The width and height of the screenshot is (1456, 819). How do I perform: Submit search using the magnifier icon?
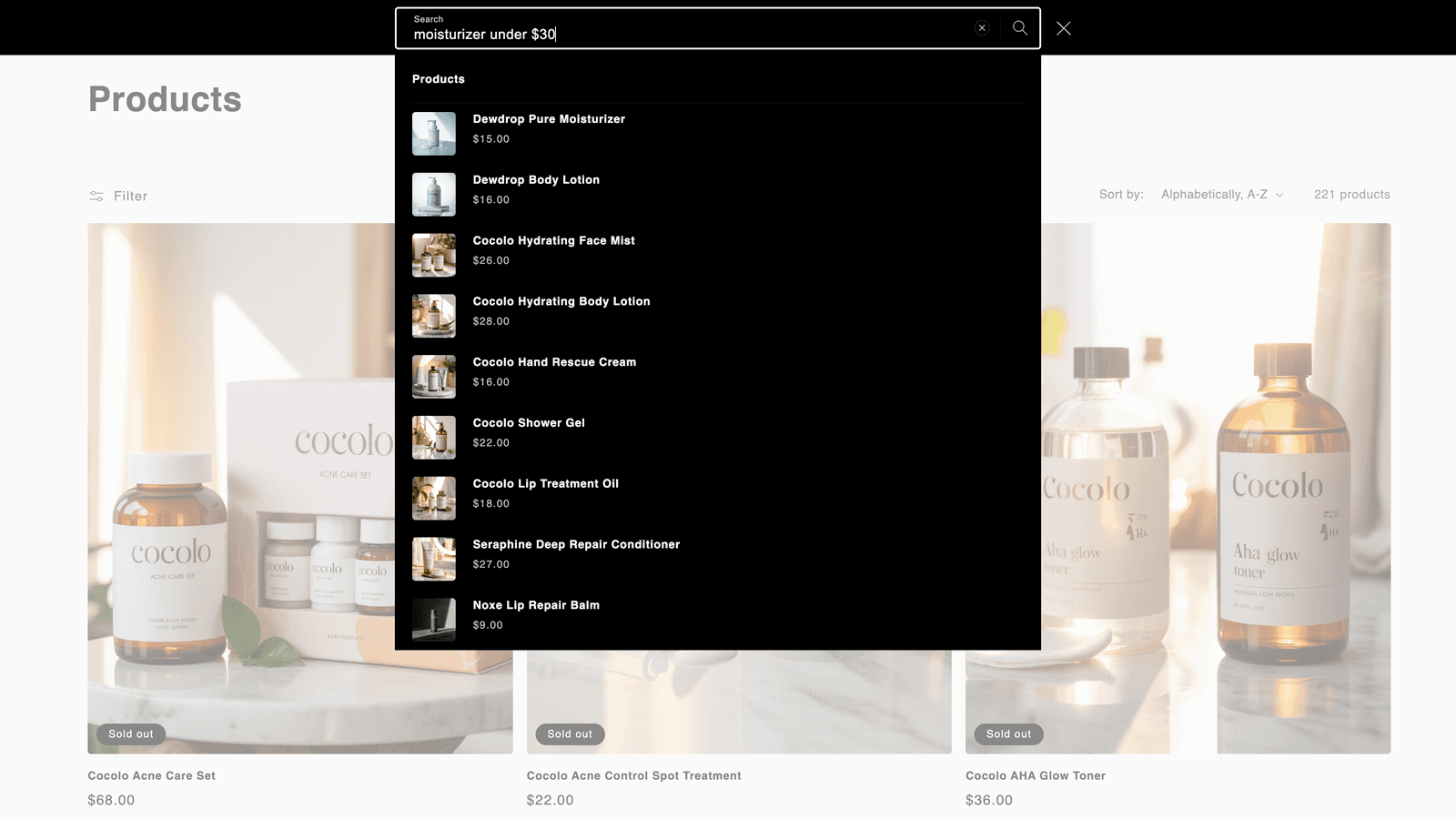point(1020,28)
